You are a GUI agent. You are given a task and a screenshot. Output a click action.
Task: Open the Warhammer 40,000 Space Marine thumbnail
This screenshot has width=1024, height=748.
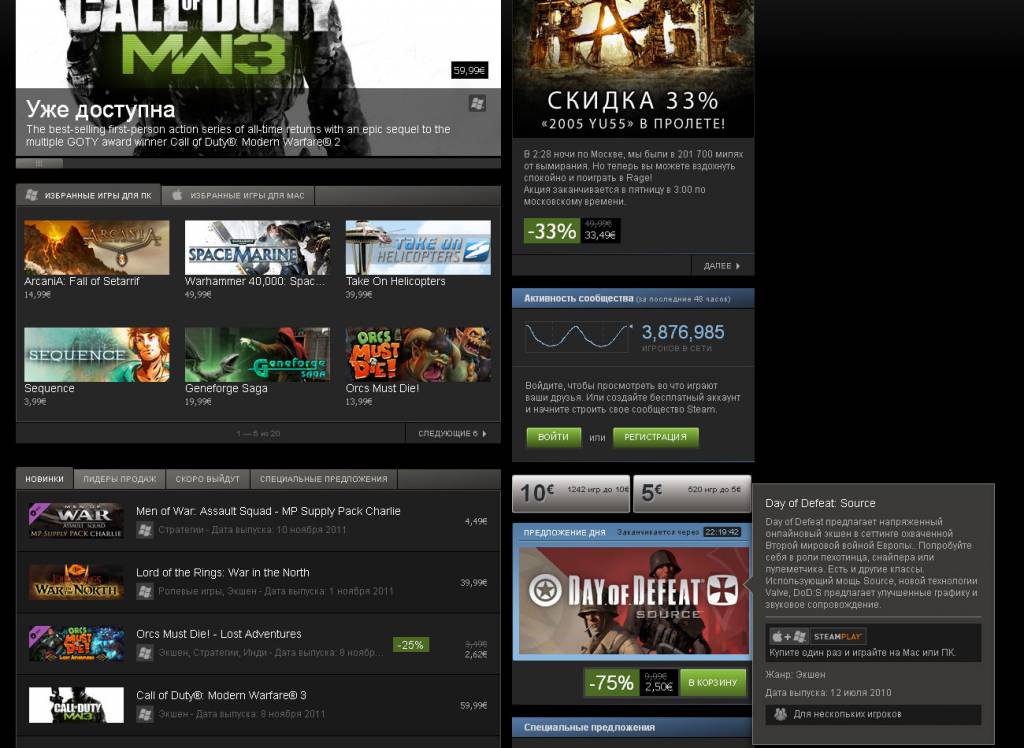point(257,247)
